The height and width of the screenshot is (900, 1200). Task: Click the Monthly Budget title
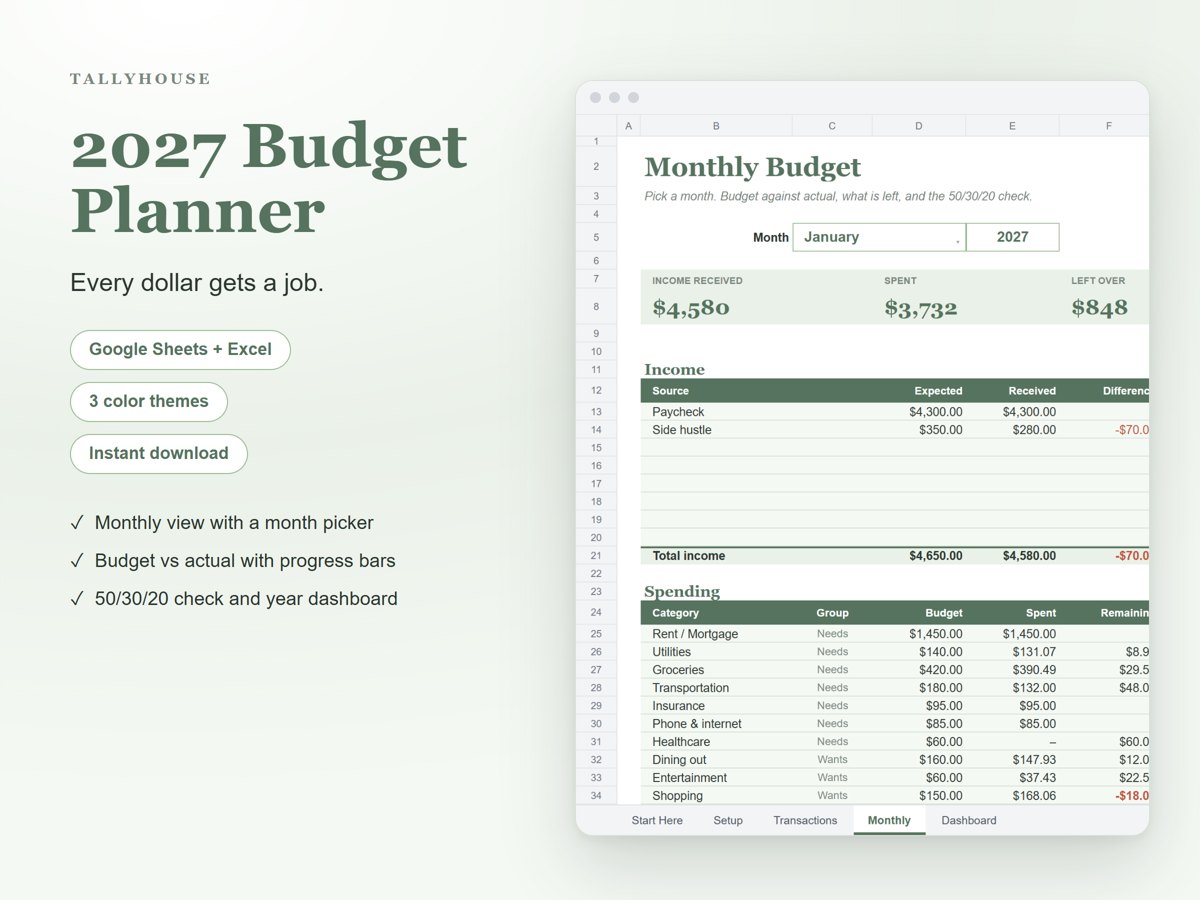[752, 167]
